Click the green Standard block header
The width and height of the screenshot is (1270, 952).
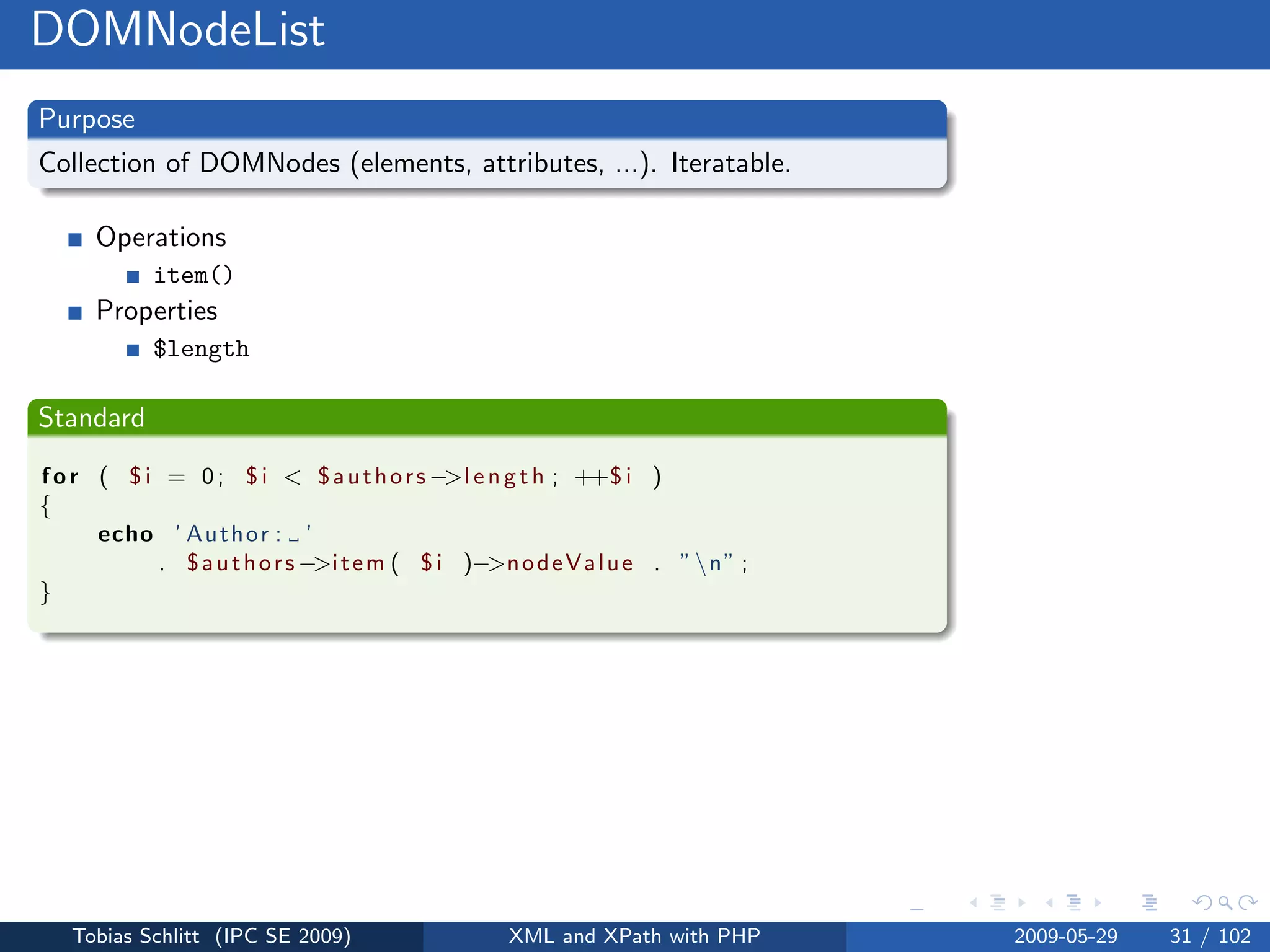(x=487, y=418)
